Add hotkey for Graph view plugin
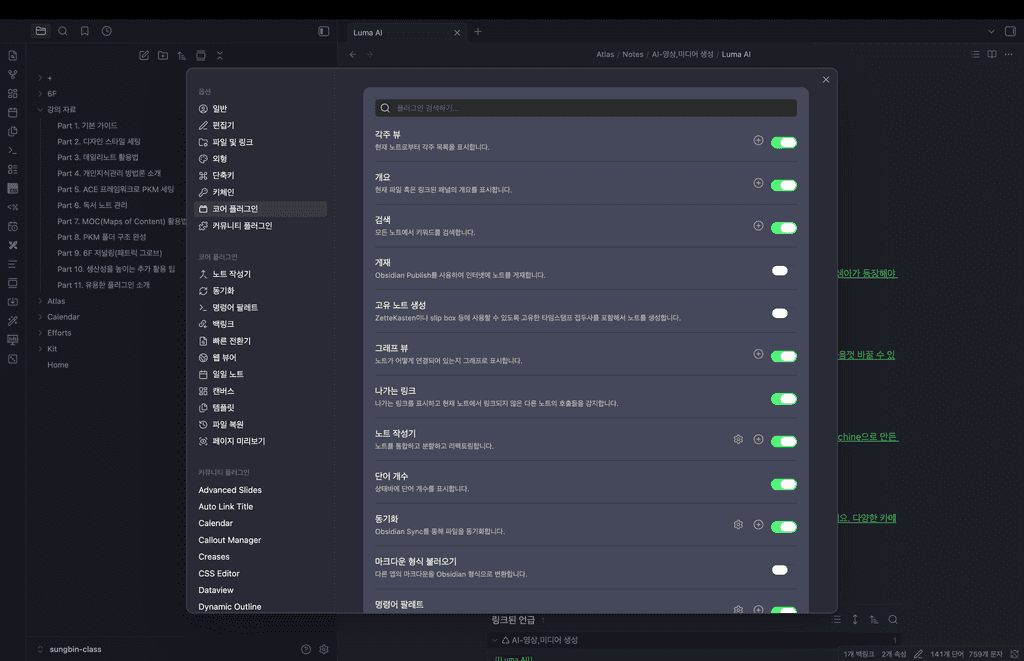This screenshot has height=661, width=1024. click(758, 354)
